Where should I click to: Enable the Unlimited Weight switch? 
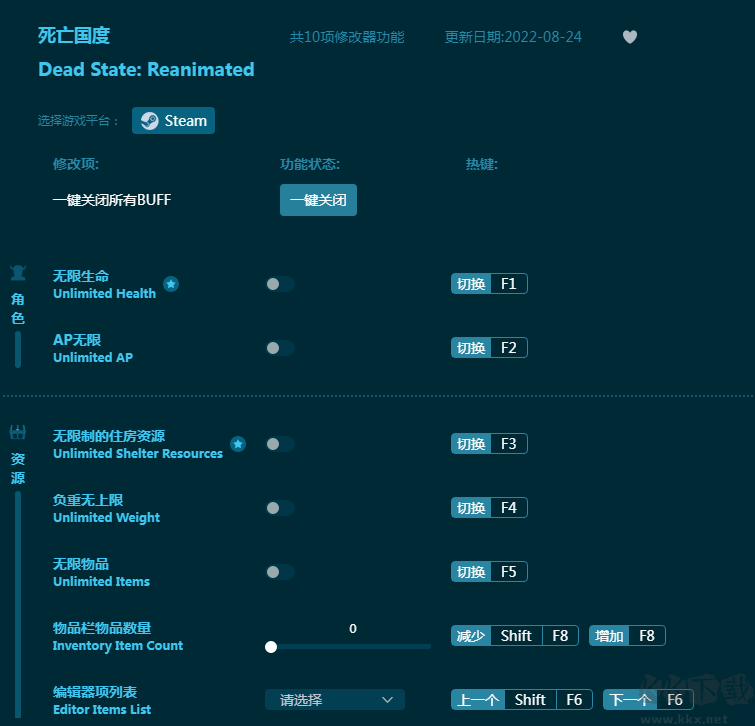280,508
